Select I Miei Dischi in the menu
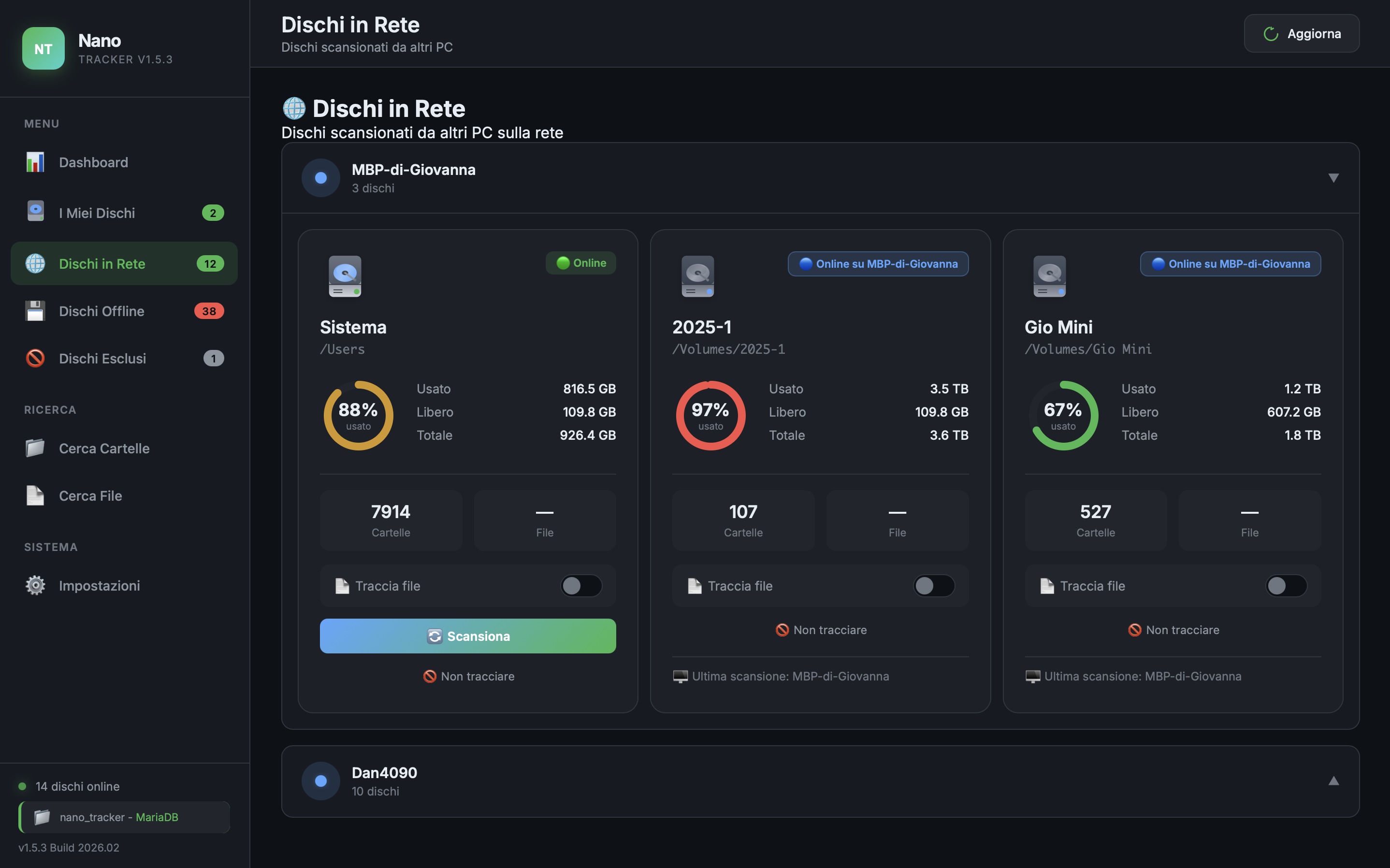The height and width of the screenshot is (868, 1390). coord(96,212)
